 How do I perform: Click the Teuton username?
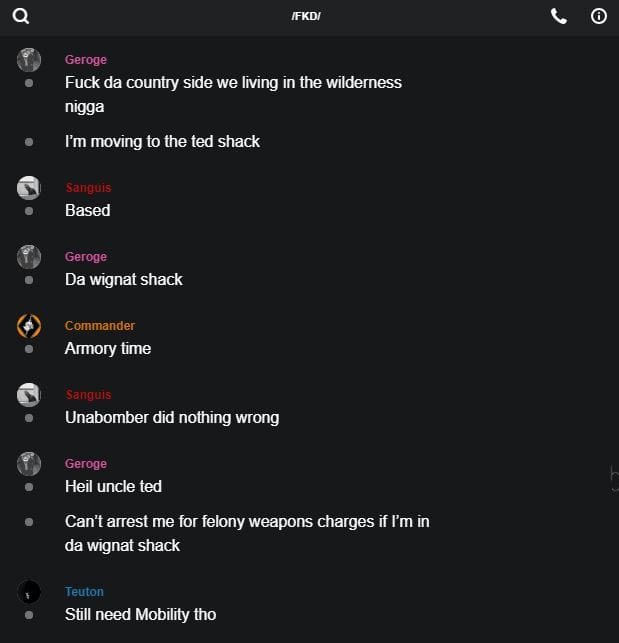pos(84,592)
